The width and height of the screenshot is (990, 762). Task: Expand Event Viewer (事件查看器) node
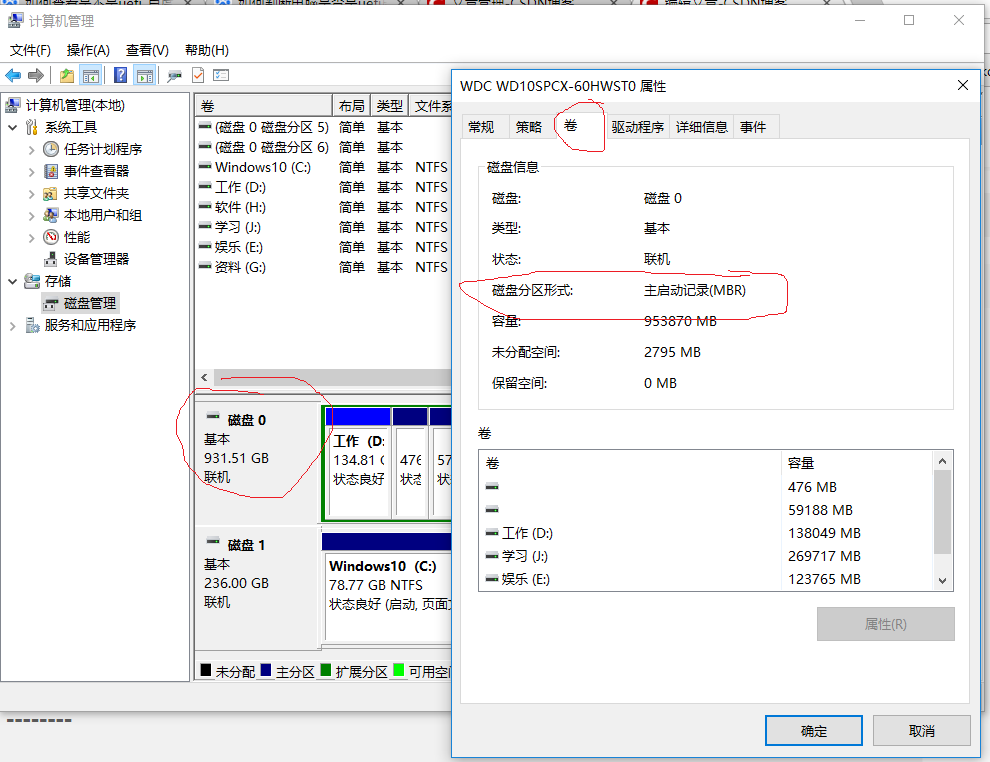(32, 172)
